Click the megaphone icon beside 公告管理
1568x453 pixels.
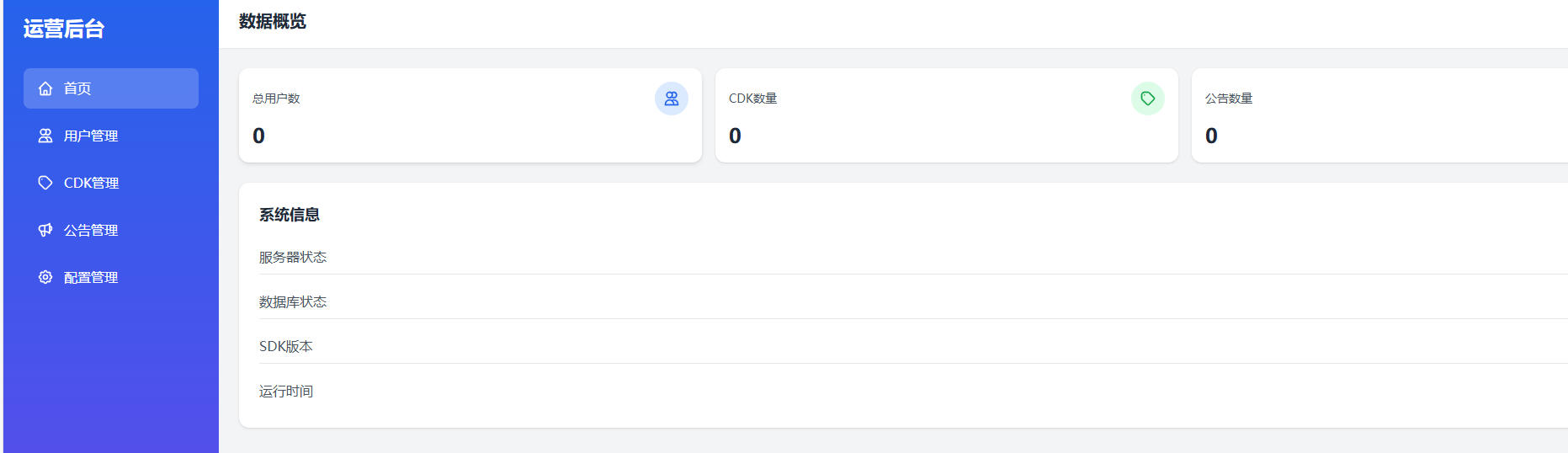[45, 230]
